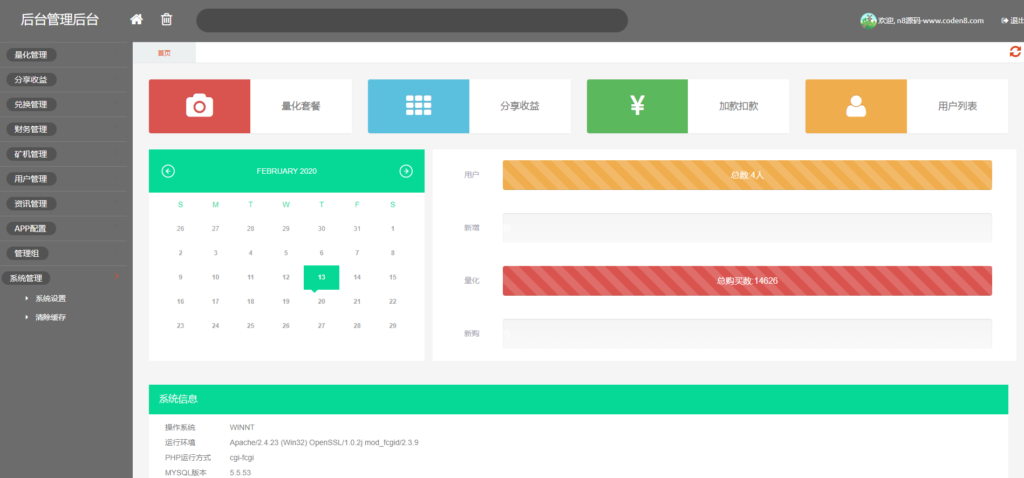The image size is (1024, 478).
Task: Expand the 量化管理 sidebar menu
Action: tap(31, 55)
